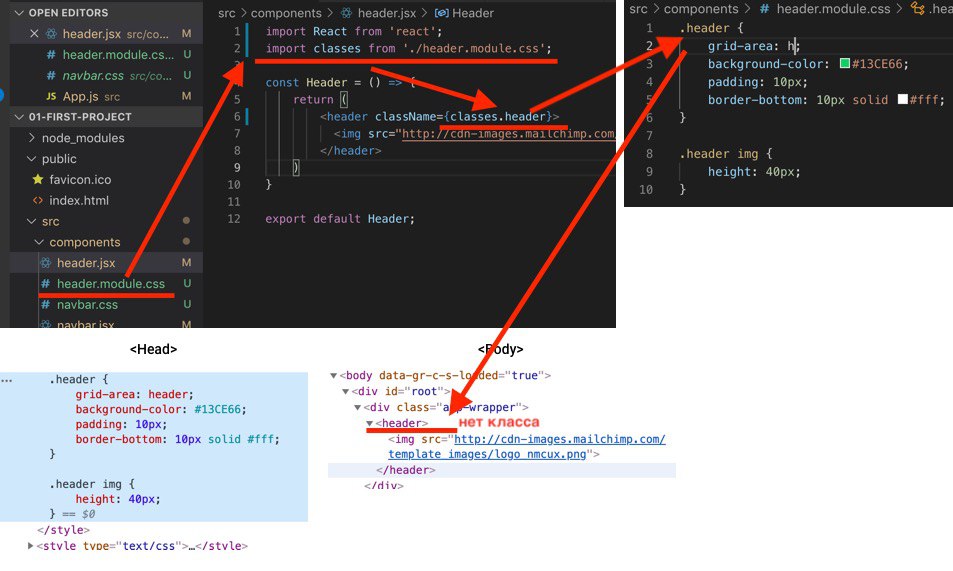
Task: Open the template_images/logo_nmcux.png link
Action: click(x=487, y=454)
